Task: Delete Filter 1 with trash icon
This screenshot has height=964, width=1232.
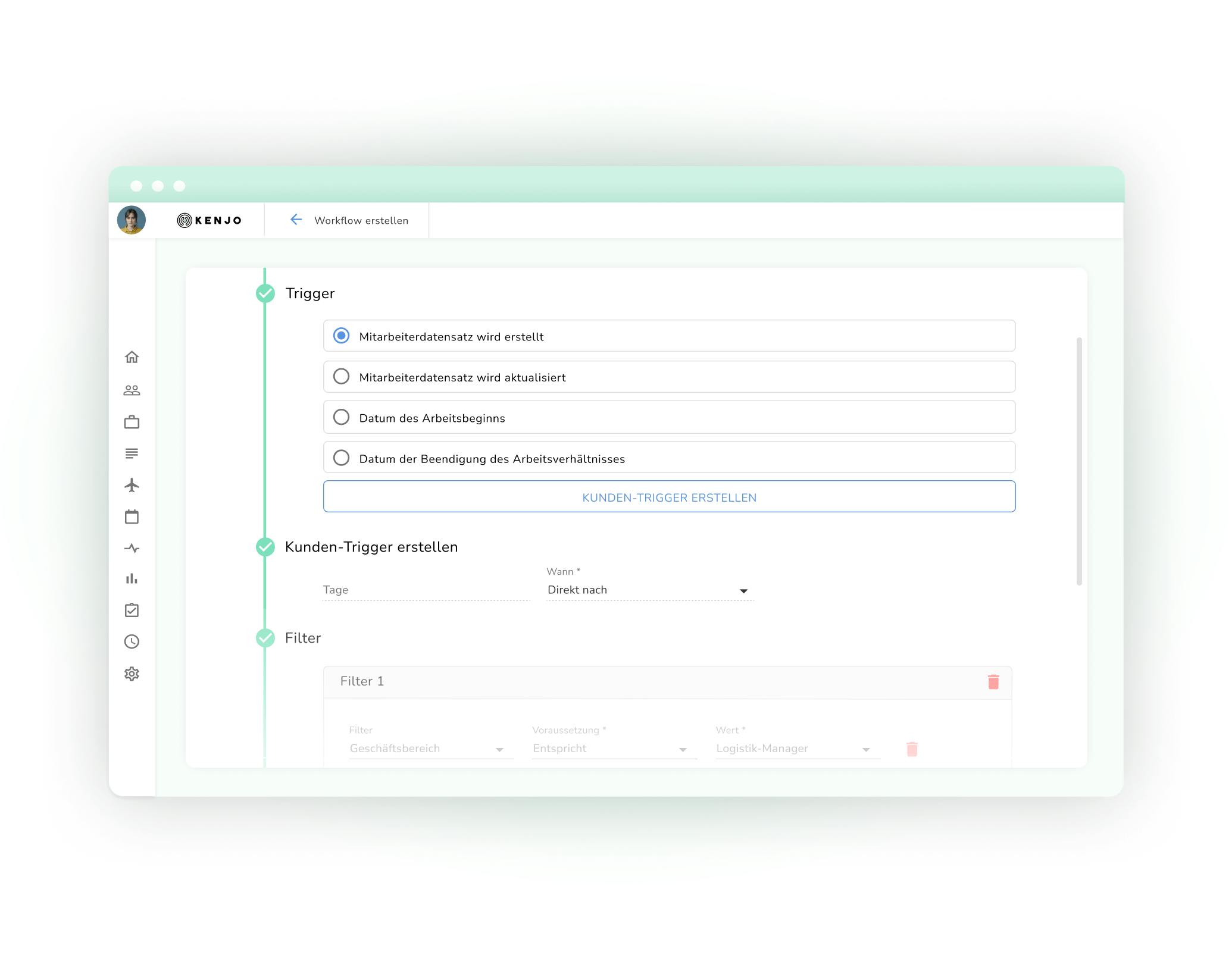Action: pos(993,682)
